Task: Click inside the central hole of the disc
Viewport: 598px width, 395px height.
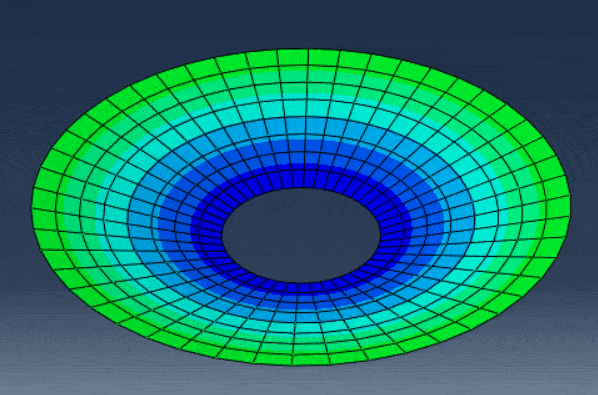Action: (301, 235)
